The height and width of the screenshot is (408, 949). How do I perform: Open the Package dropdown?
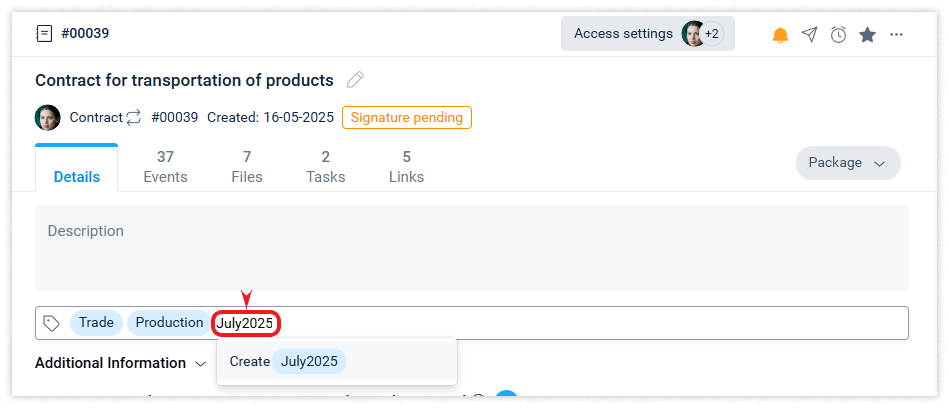point(847,163)
